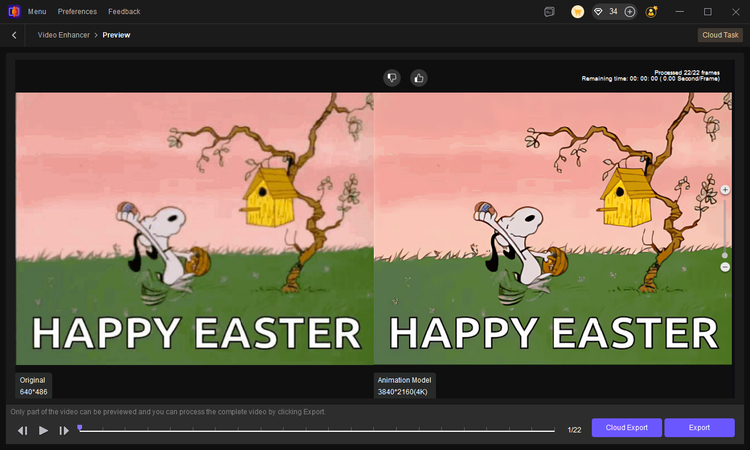Step to the next frame
Screen dimensions: 750x450
pos(64,430)
